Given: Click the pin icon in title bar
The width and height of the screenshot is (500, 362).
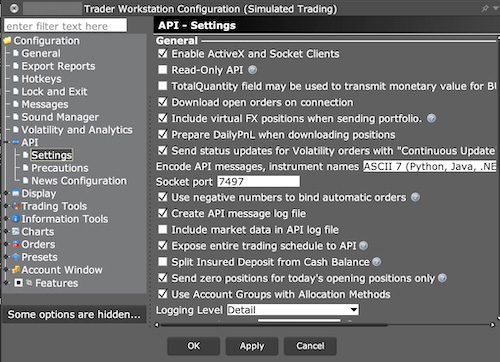Looking at the screenshot, I should point(485,9).
